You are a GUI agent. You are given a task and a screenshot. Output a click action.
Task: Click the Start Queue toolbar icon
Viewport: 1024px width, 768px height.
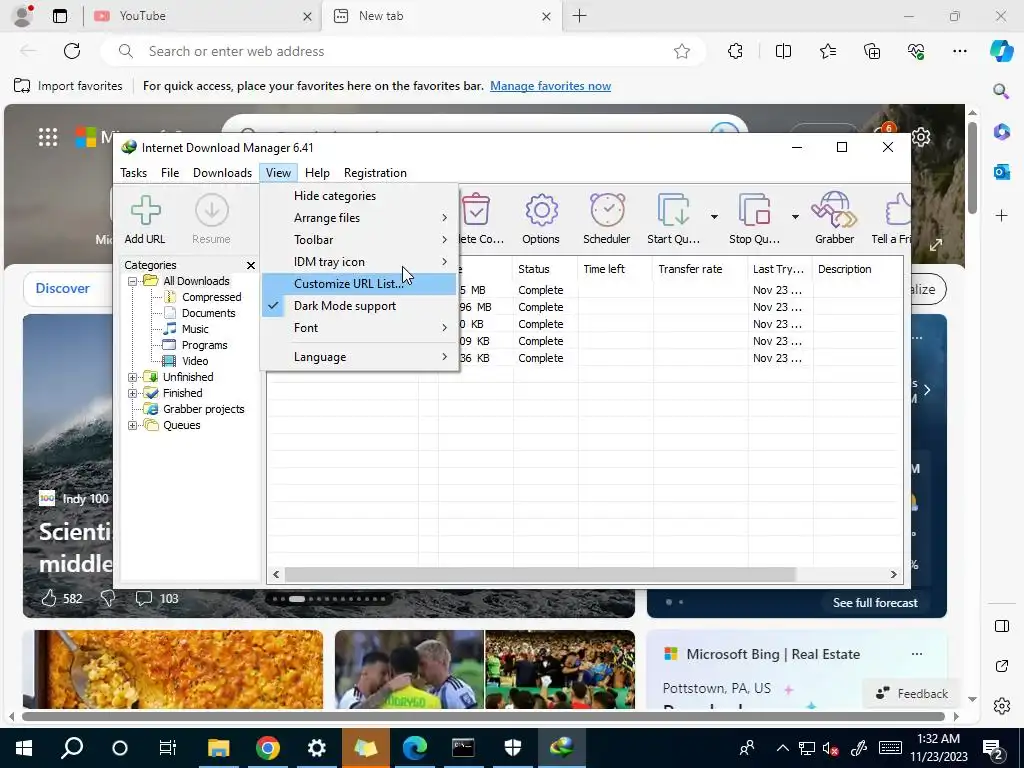(673, 219)
